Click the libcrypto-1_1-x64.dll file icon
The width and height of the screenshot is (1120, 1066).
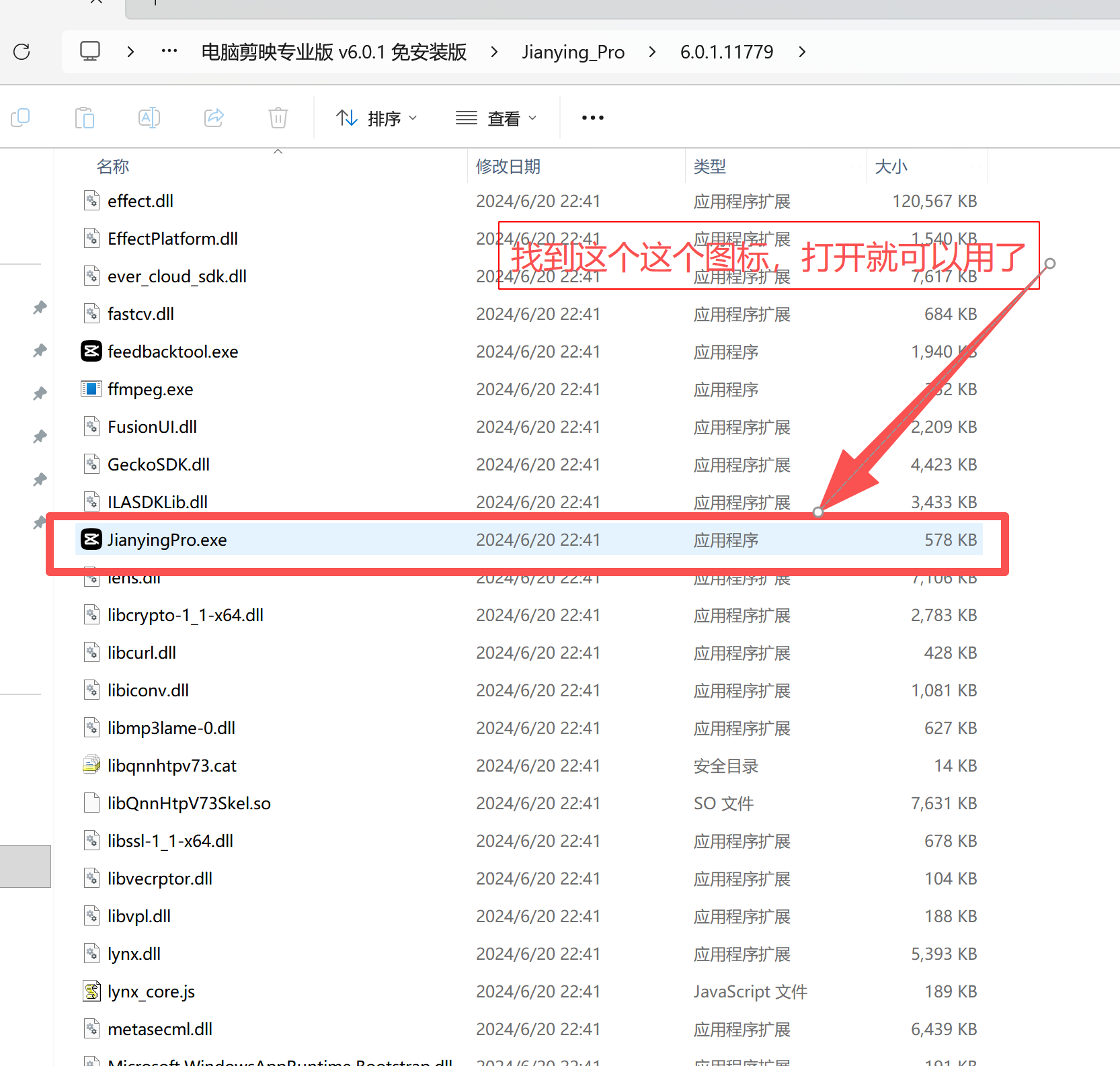coord(91,614)
